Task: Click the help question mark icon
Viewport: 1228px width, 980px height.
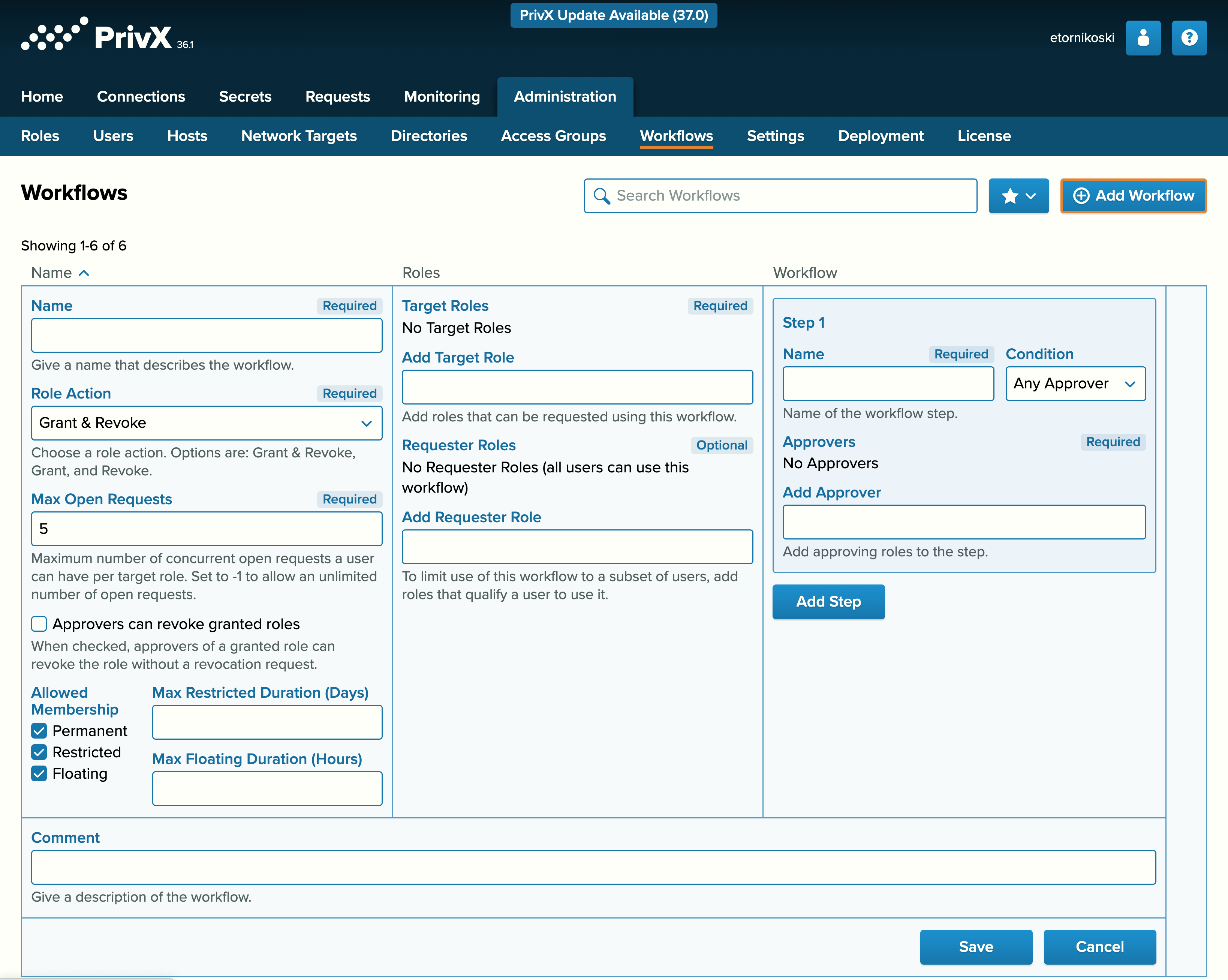Action: (x=1189, y=37)
